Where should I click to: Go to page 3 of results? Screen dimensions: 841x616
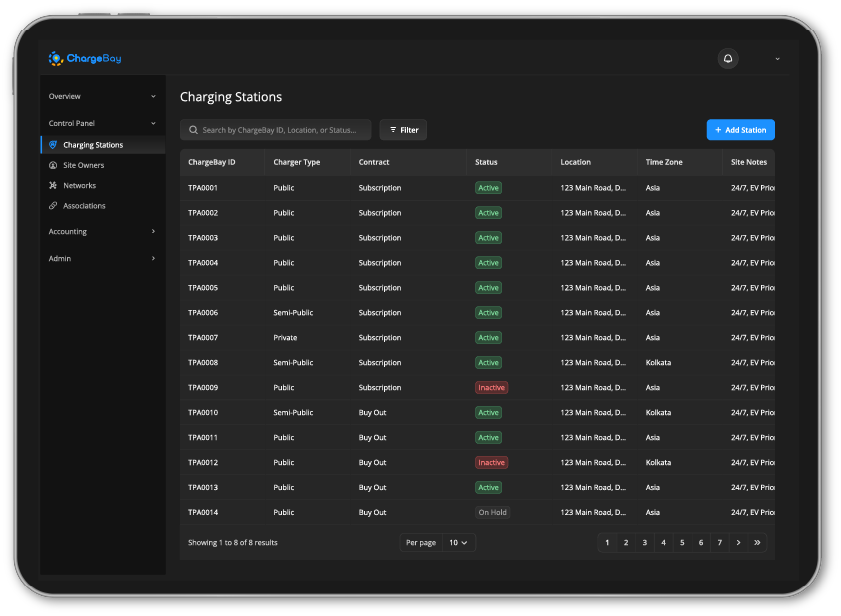tap(644, 543)
